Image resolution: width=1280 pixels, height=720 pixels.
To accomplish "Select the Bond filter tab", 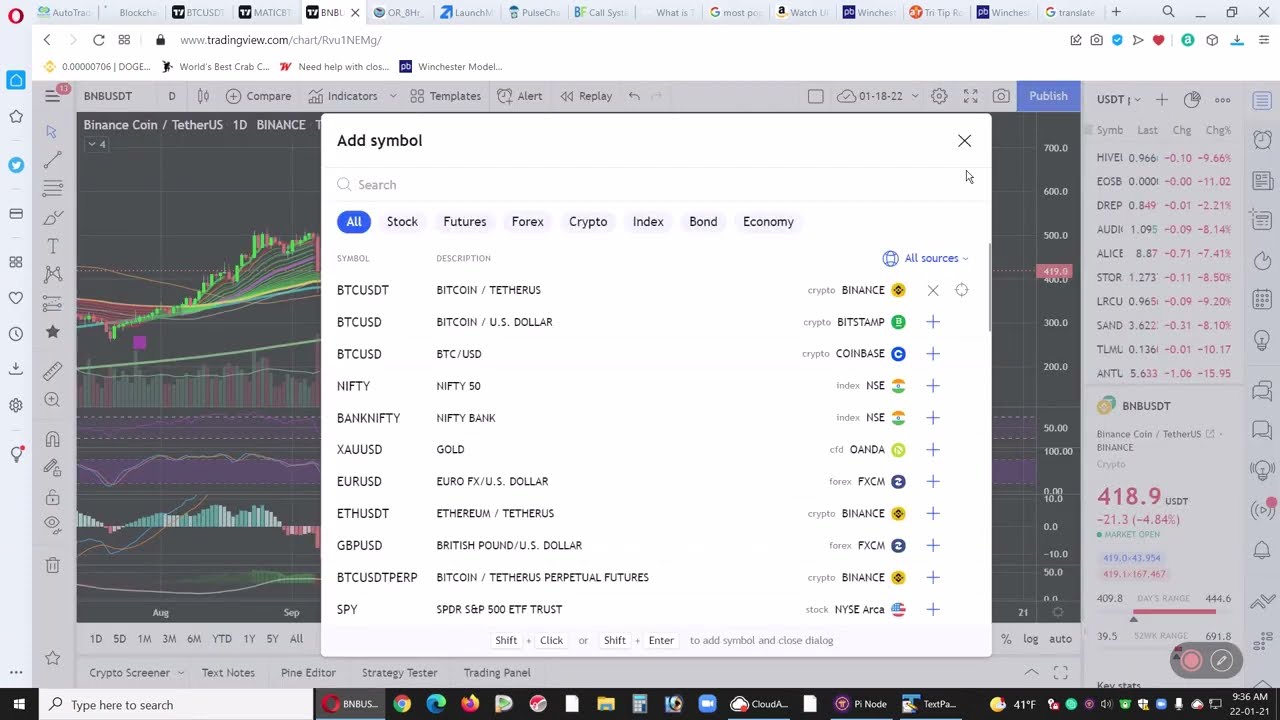I will pos(703,222).
